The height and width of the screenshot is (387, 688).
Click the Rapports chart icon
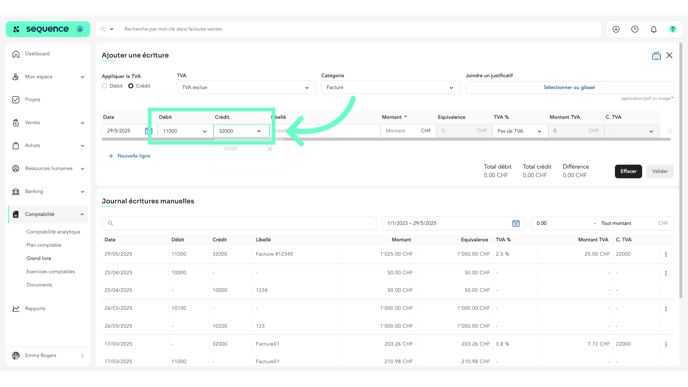tap(16, 308)
